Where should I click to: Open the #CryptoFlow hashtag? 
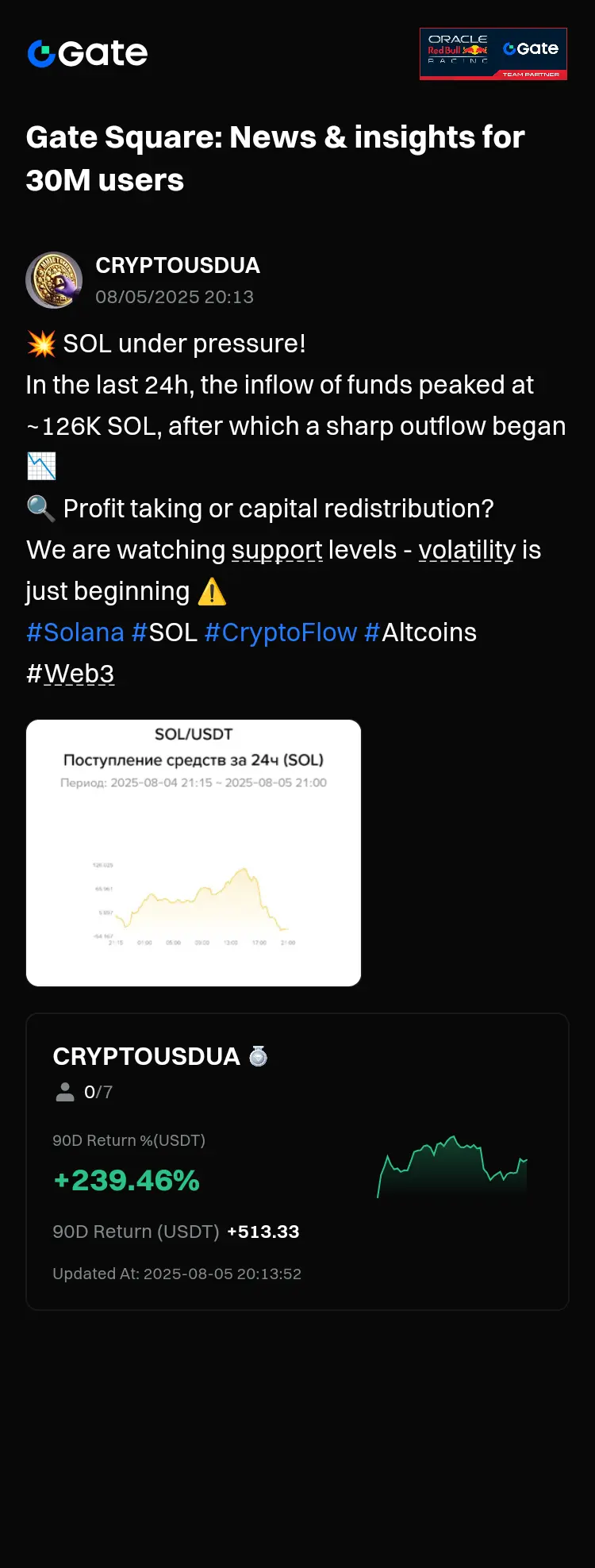pyautogui.click(x=281, y=632)
